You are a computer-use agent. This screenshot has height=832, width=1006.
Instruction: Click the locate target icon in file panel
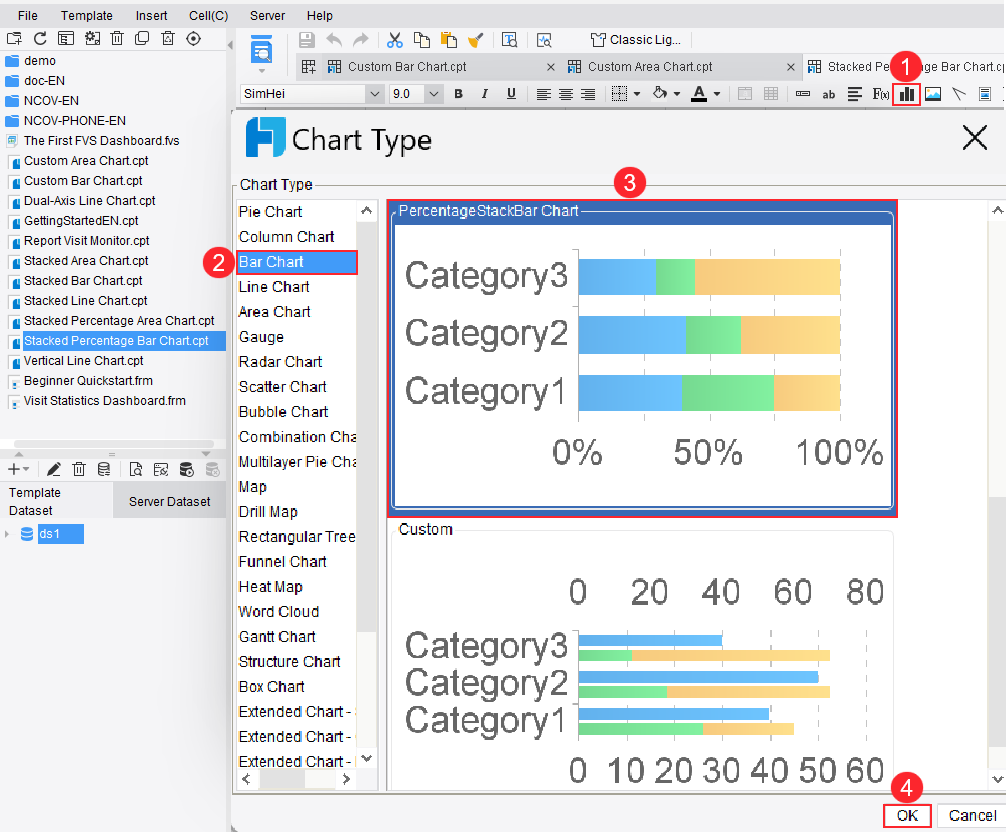[193, 38]
